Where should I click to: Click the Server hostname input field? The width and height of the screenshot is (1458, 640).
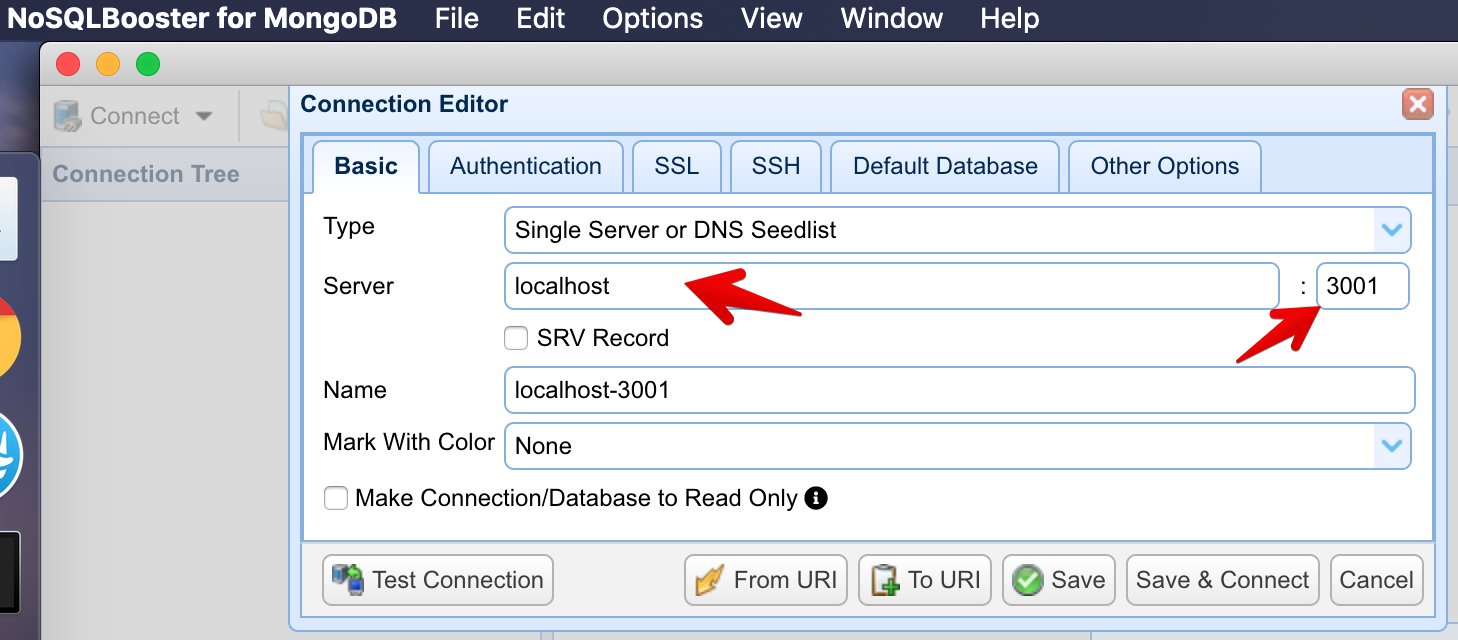890,286
